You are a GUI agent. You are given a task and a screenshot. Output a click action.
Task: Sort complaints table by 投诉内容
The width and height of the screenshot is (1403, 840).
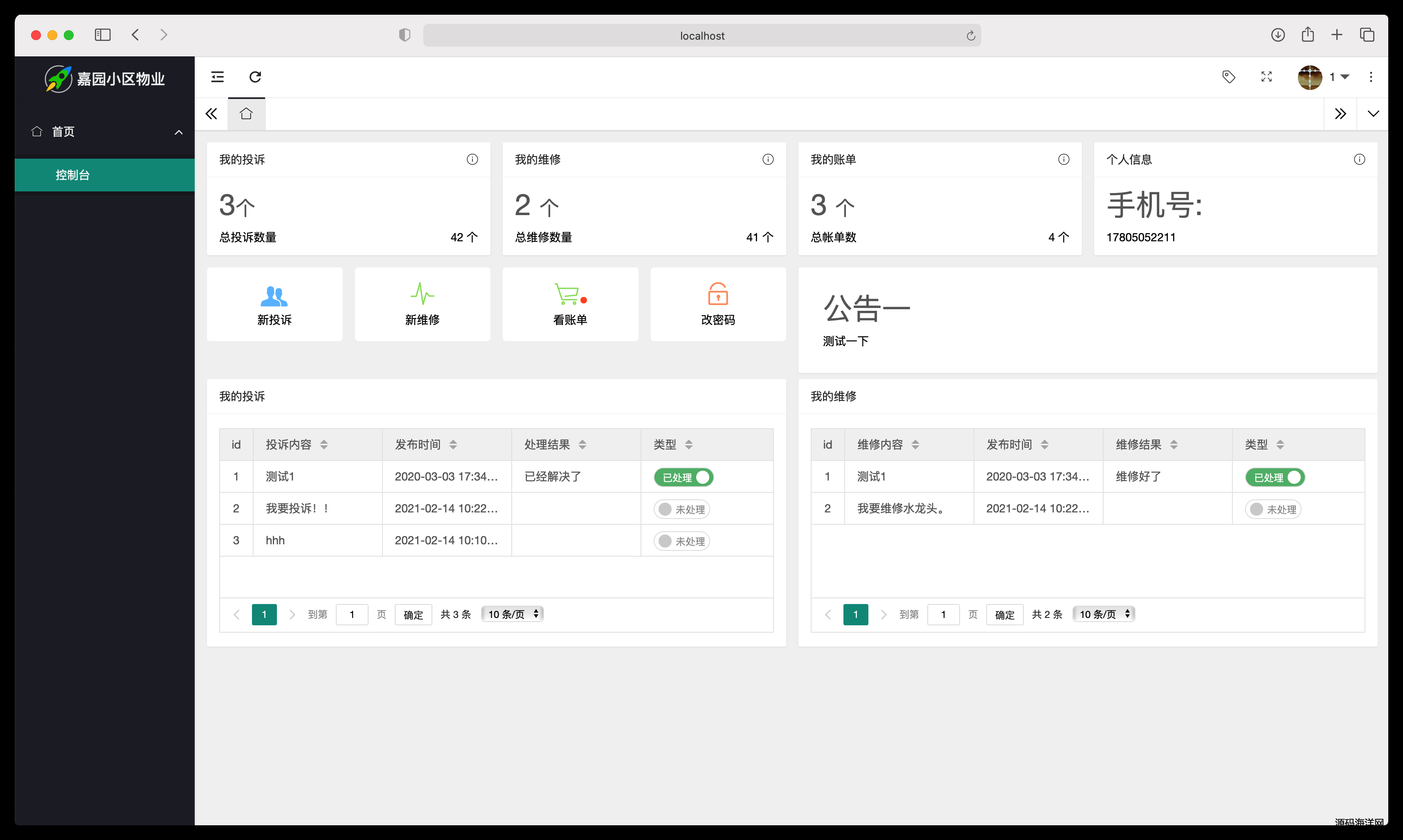point(324,445)
